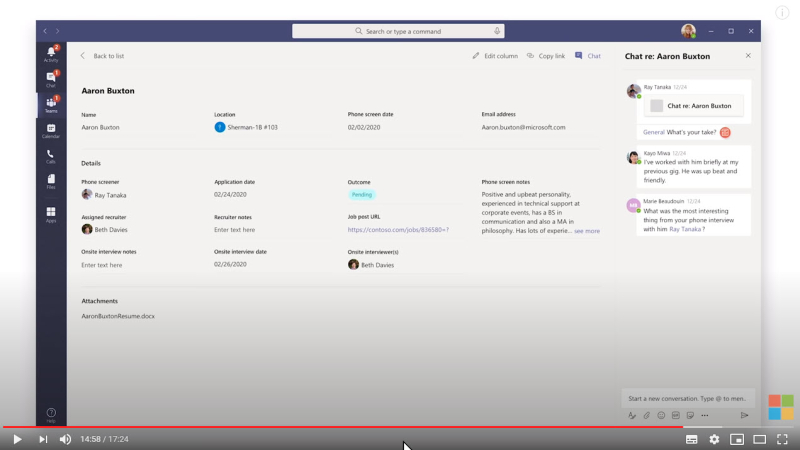Open video settings gear menu
Image resolution: width=800 pixels, height=450 pixels.
coord(714,439)
